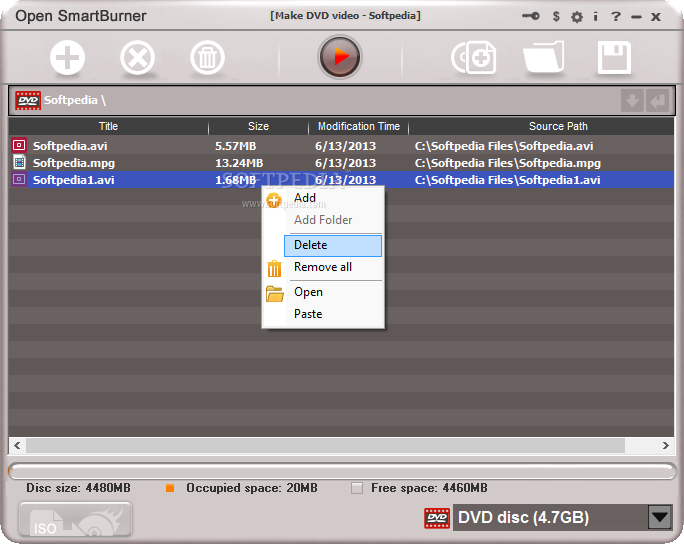Choose Open from the context menu
Image resolution: width=684 pixels, height=544 pixels.
click(325, 292)
